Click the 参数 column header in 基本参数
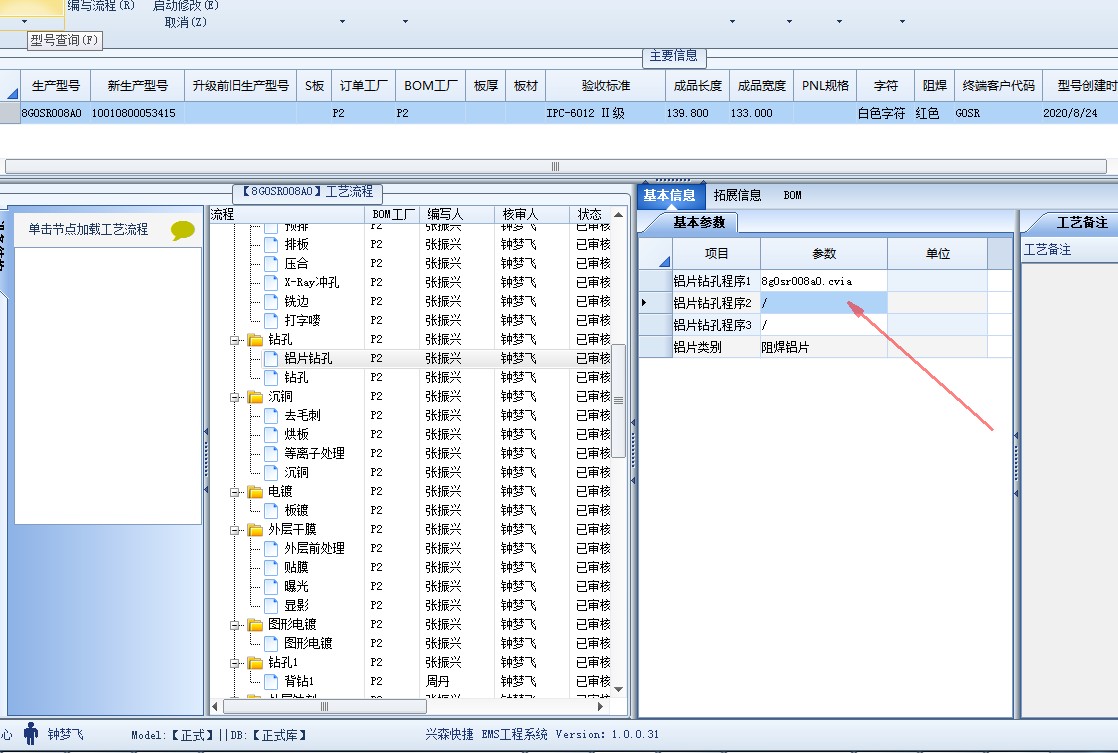This screenshot has width=1118, height=753. (824, 254)
